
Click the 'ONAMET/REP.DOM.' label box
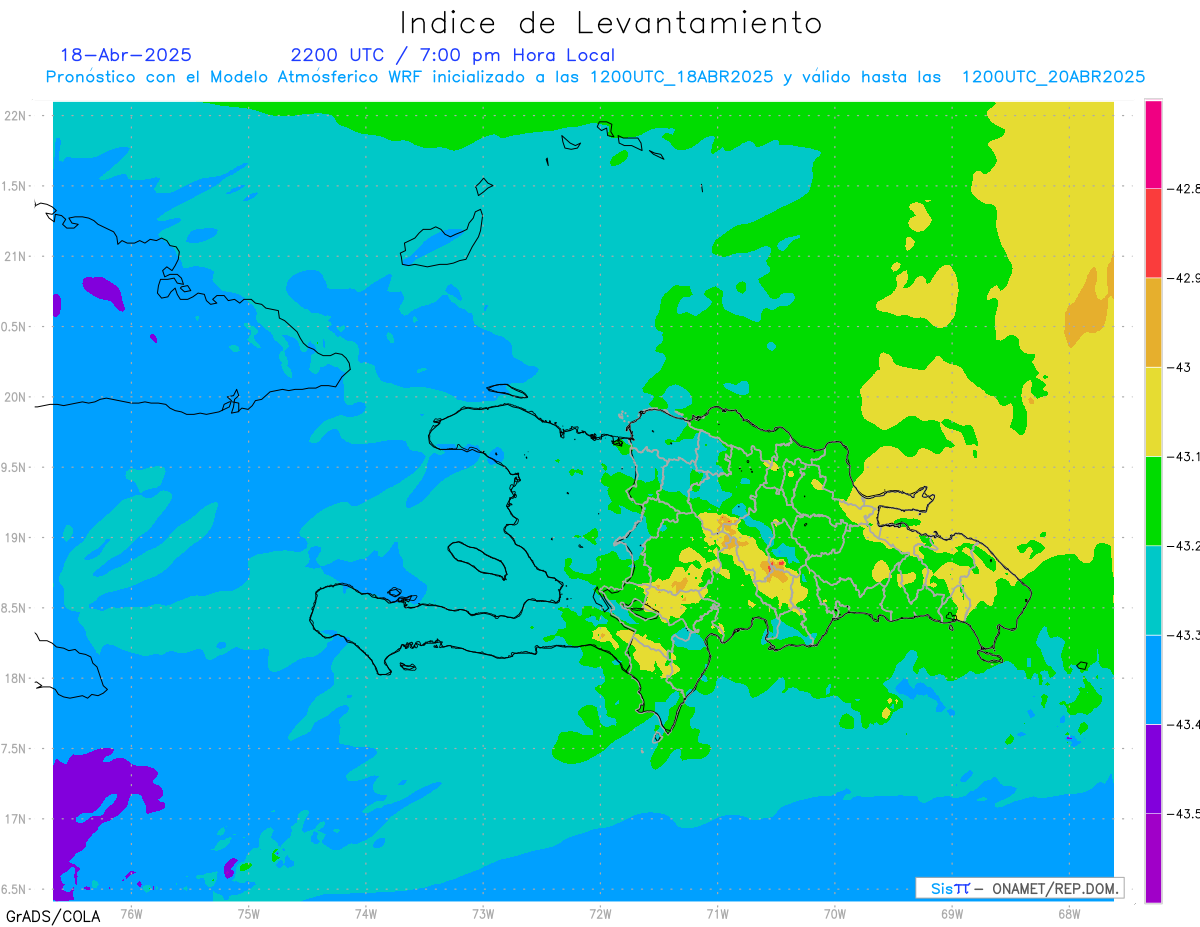(x=1019, y=888)
